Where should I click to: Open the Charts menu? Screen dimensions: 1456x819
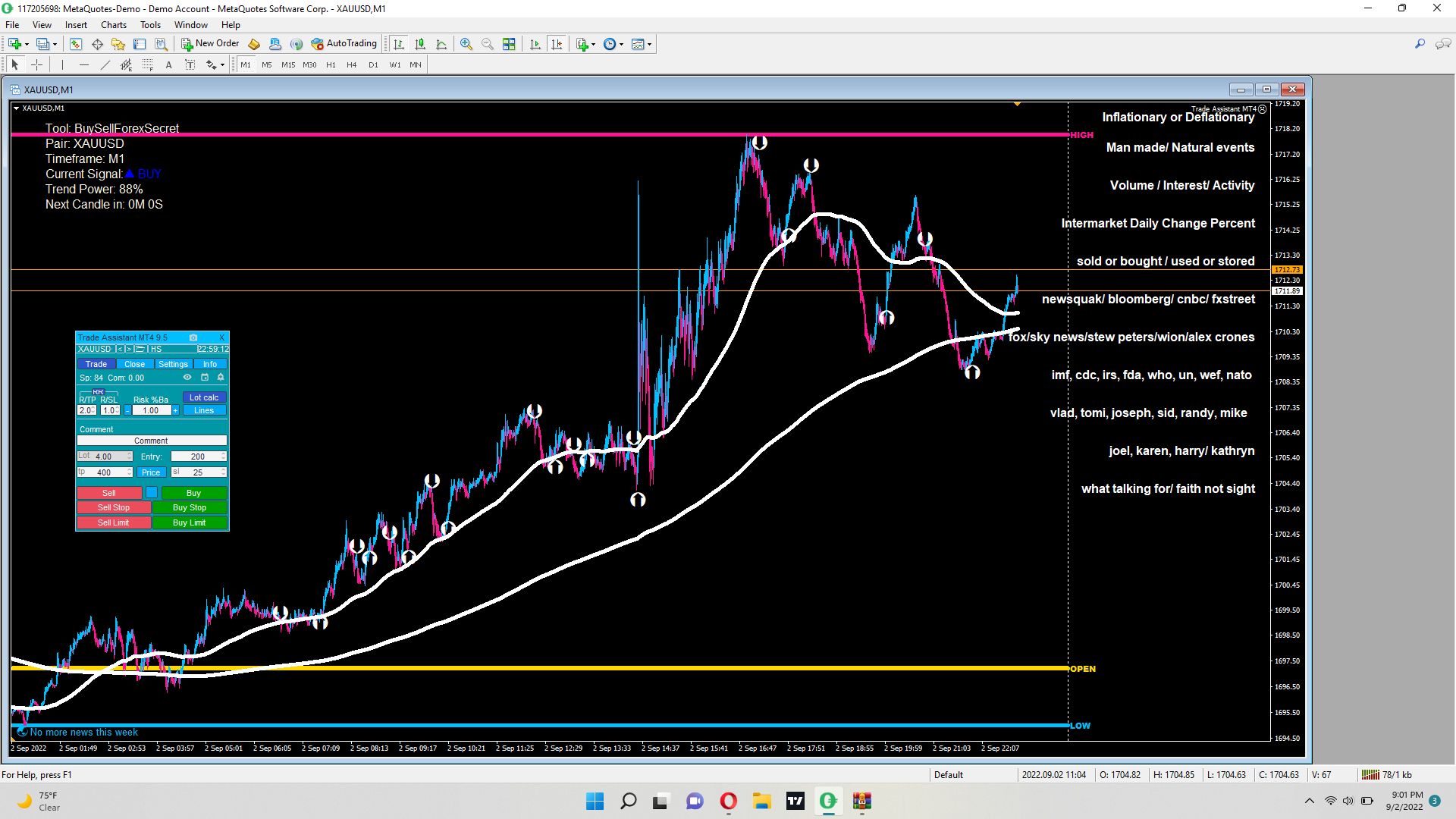tap(114, 25)
